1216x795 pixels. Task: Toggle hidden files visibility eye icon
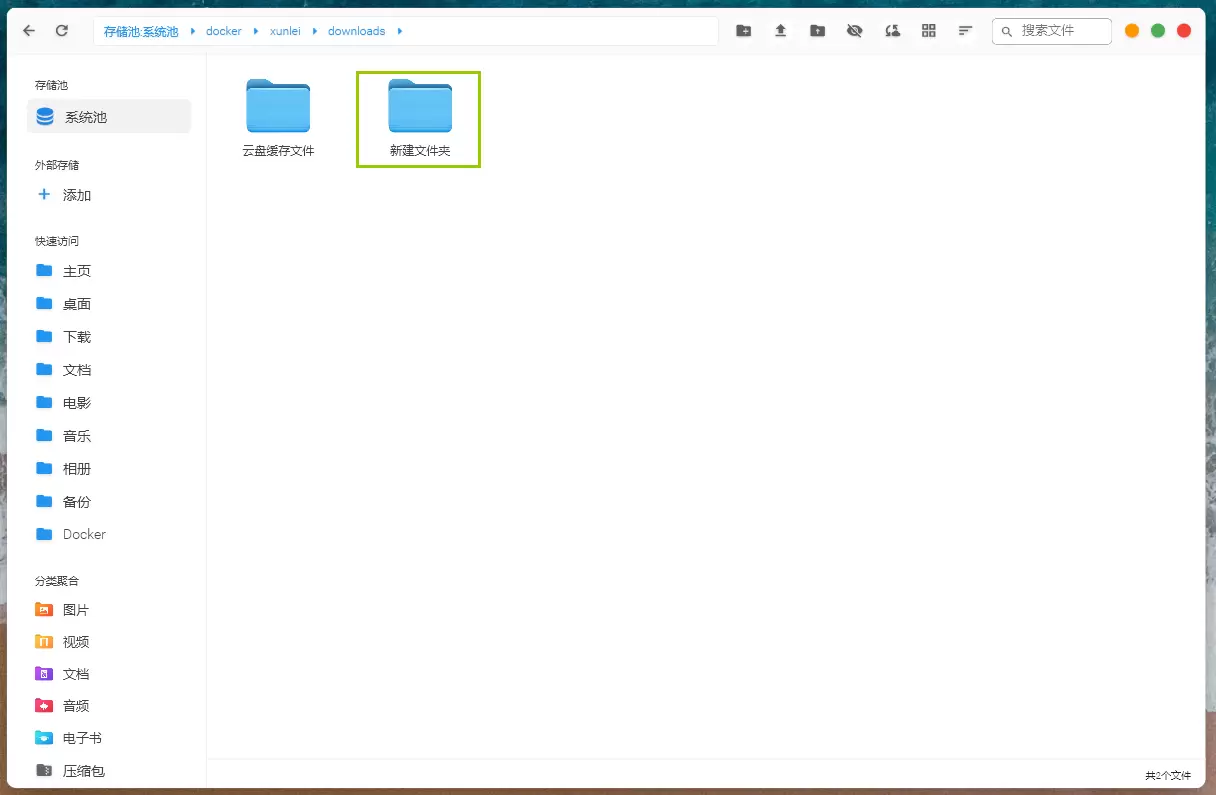pyautogui.click(x=854, y=31)
